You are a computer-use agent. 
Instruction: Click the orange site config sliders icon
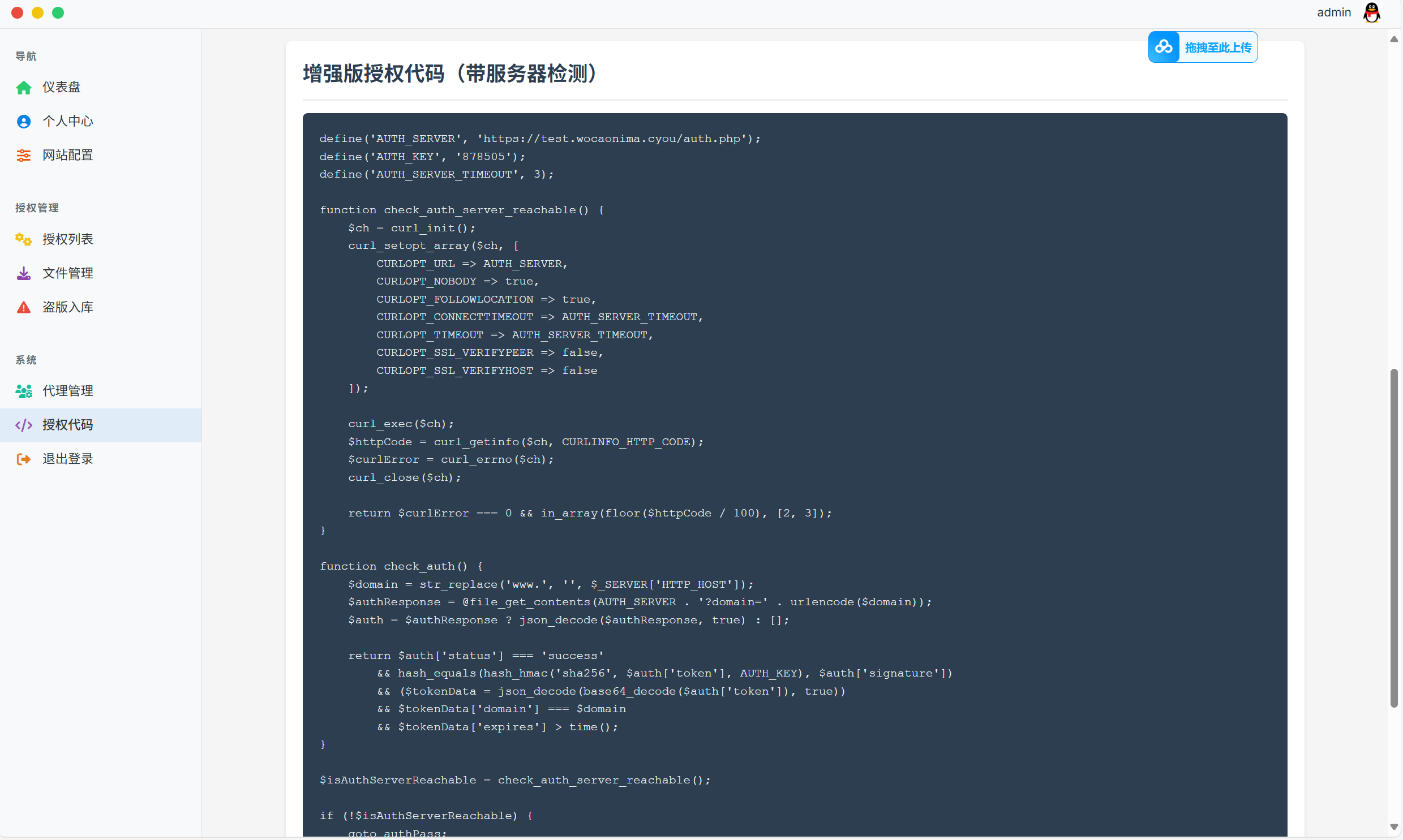pyautogui.click(x=24, y=156)
